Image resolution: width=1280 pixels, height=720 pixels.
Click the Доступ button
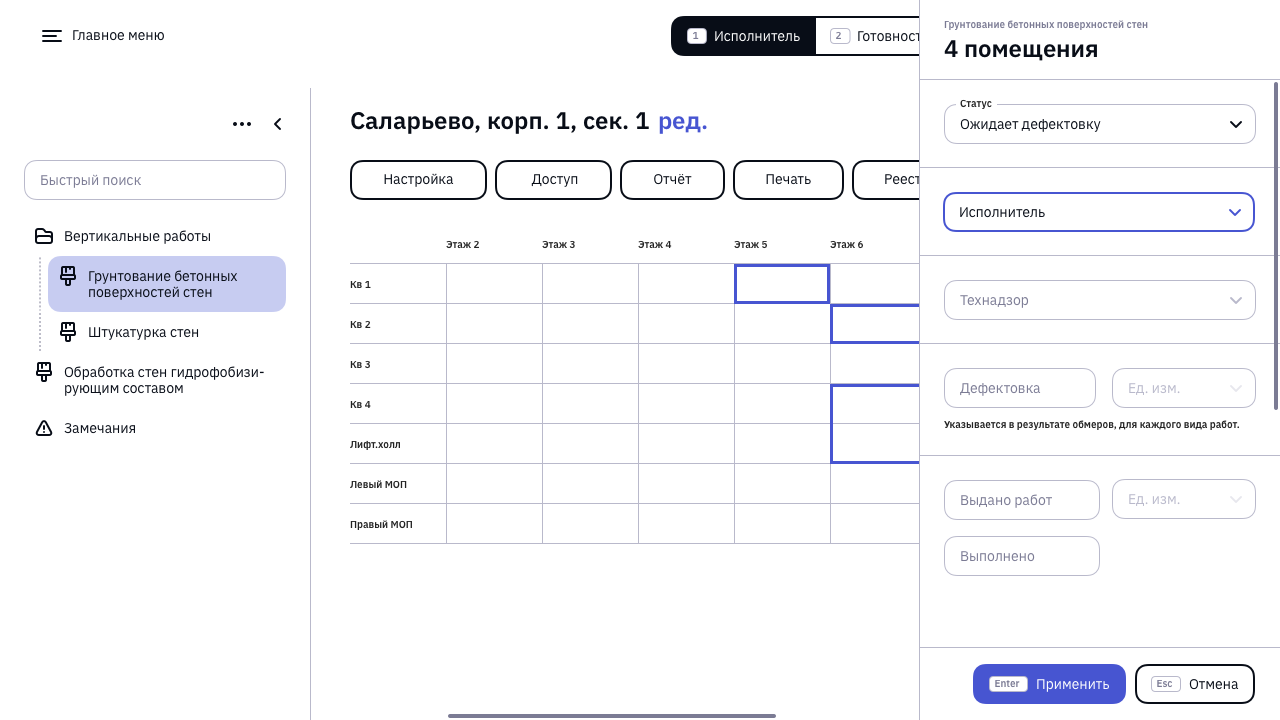(x=554, y=180)
